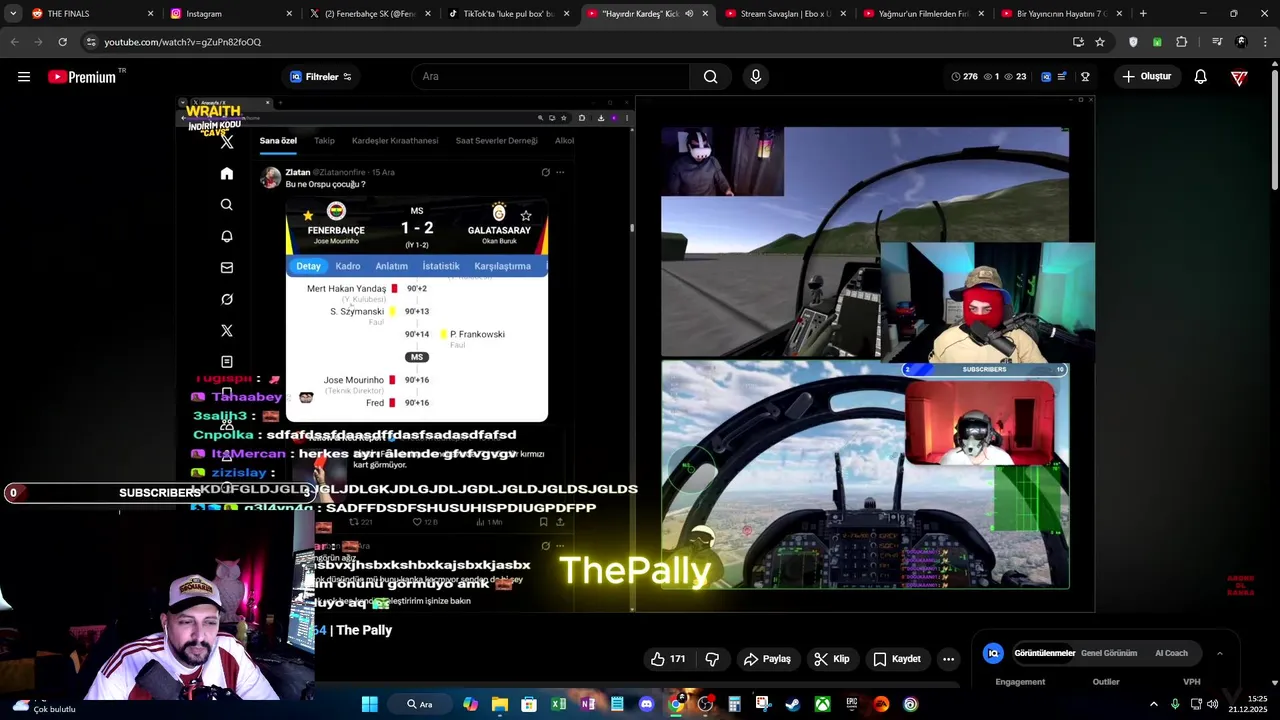The image size is (1280, 720).
Task: Click VPH label in vidIQ panel
Action: pyautogui.click(x=1192, y=682)
